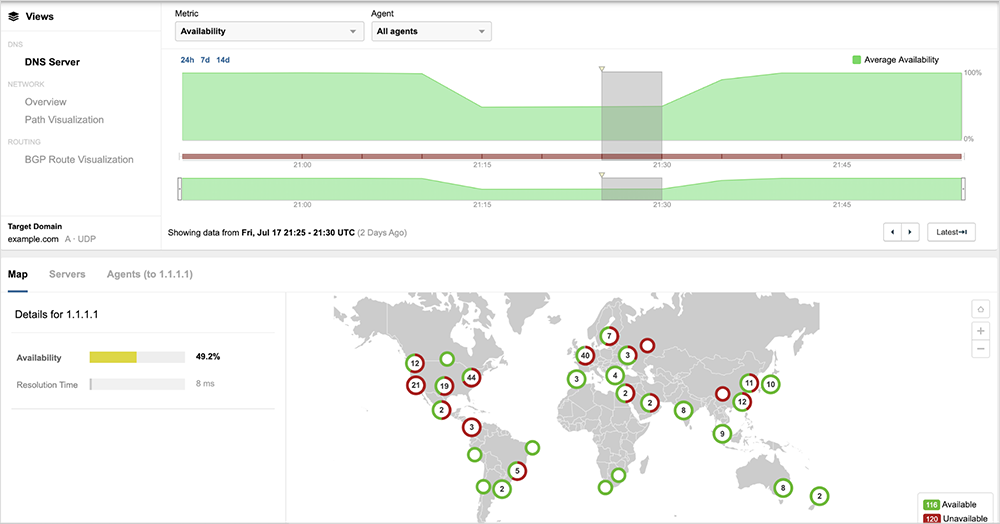The height and width of the screenshot is (524, 1000).
Task: Zoom out on the world map
Action: point(980,349)
